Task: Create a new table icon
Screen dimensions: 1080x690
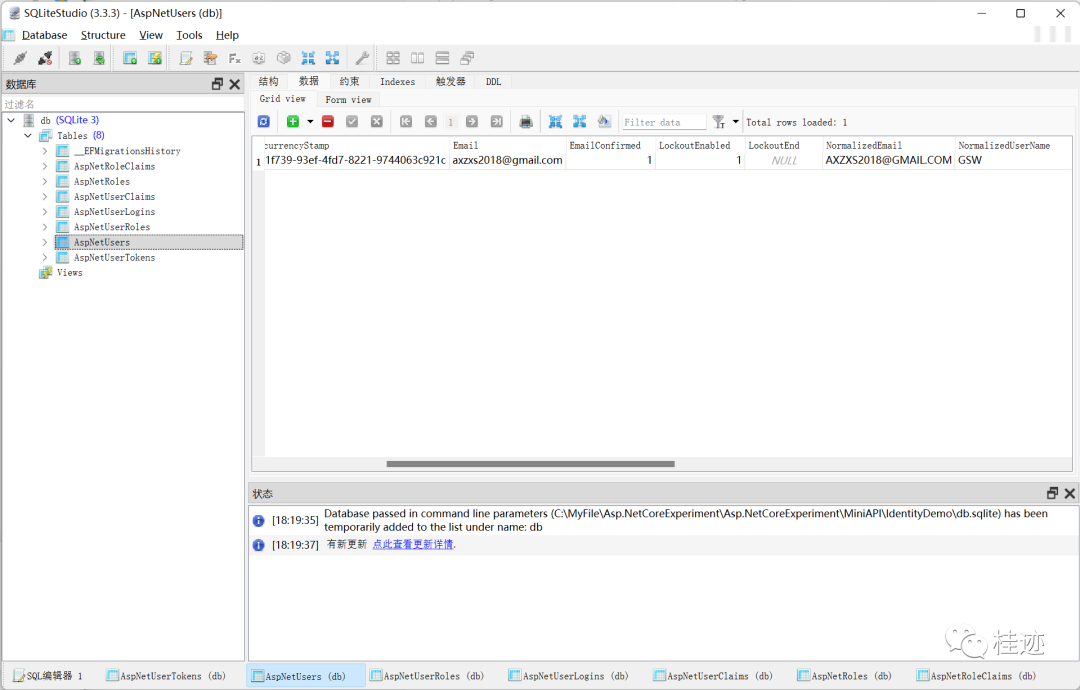Action: point(129,59)
